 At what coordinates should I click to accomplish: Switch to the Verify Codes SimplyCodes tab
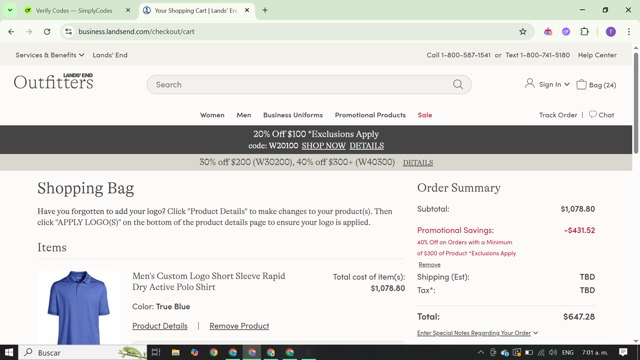(73, 11)
